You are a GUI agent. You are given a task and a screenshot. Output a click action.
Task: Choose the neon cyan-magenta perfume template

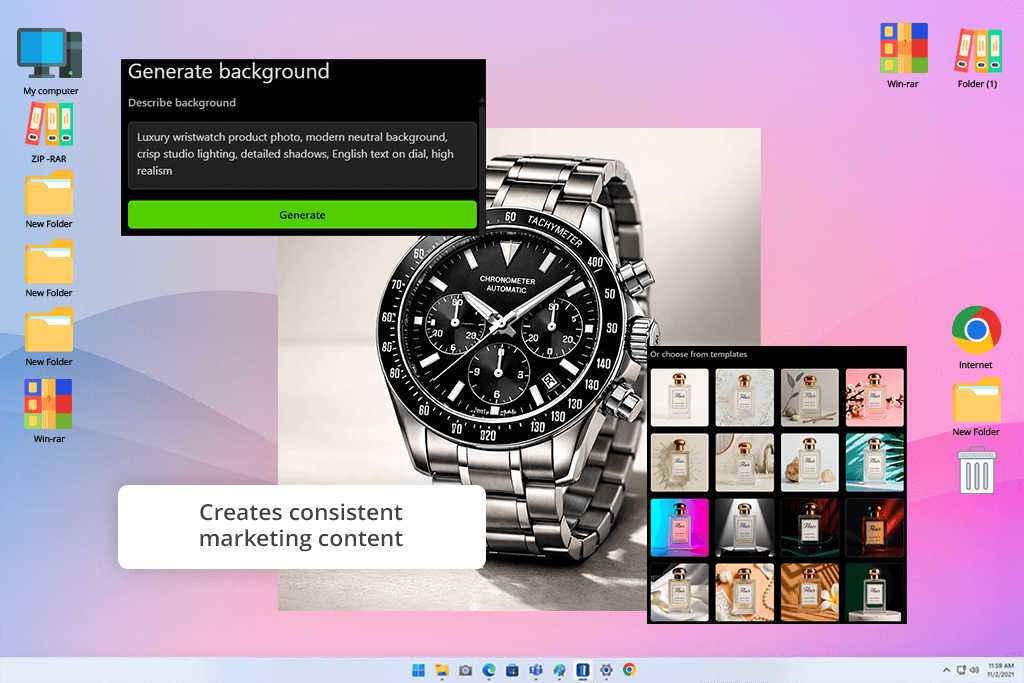click(x=679, y=527)
